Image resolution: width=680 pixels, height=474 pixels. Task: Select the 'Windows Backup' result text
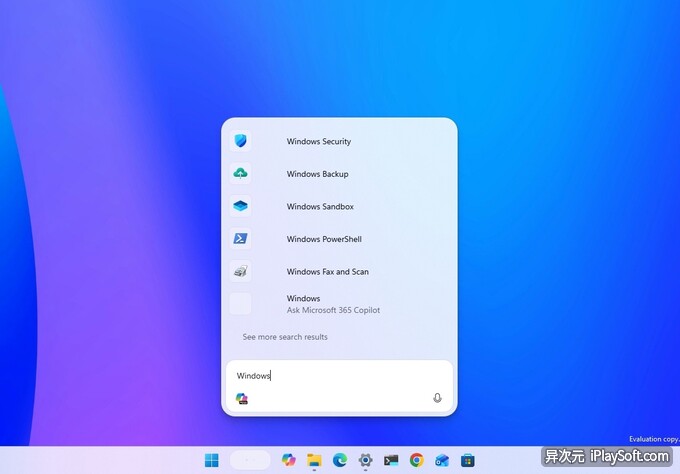click(317, 174)
